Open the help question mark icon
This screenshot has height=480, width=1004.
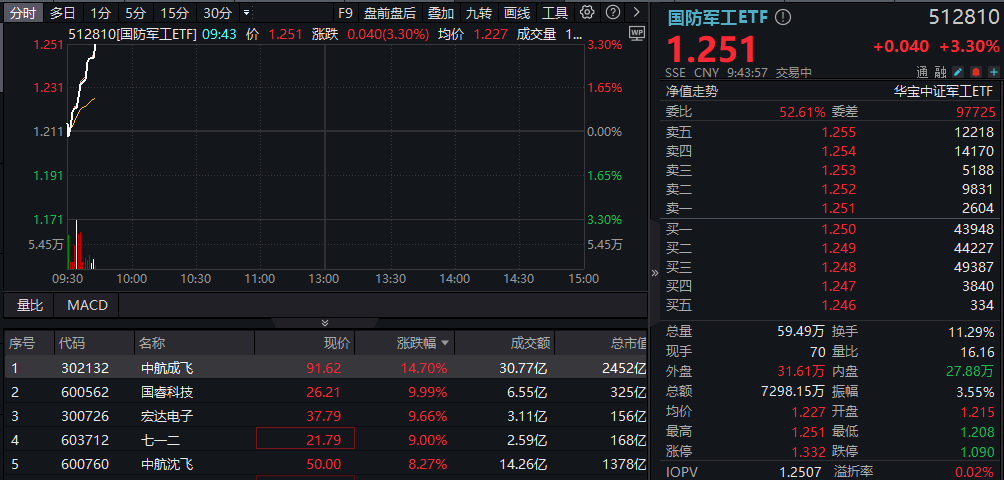613,12
